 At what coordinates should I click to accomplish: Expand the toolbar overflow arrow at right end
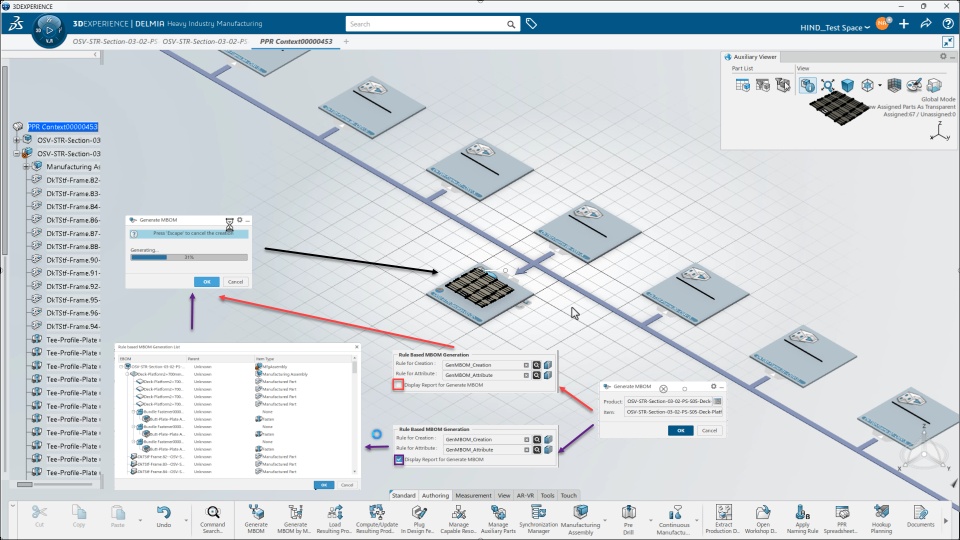click(947, 520)
